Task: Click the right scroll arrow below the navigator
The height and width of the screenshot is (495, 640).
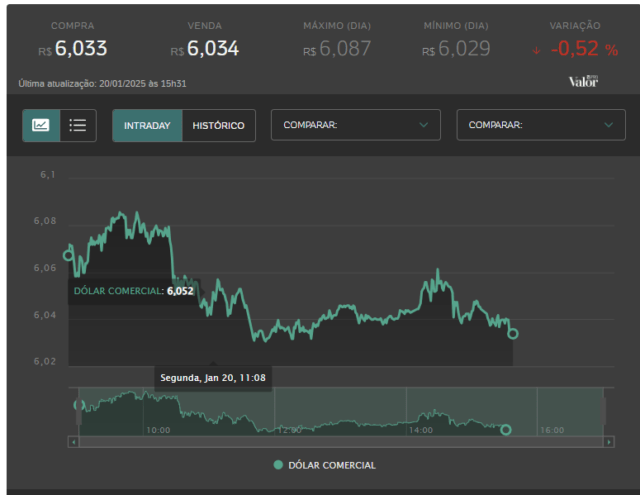Action: 609,442
